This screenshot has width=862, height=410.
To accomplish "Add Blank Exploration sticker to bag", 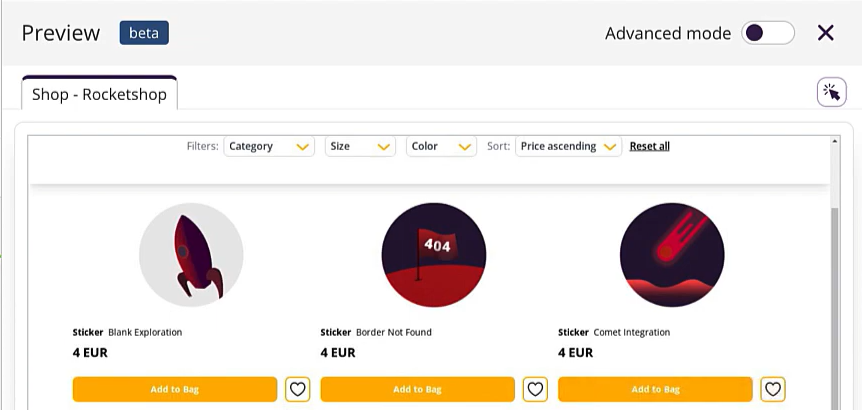I will 174,389.
